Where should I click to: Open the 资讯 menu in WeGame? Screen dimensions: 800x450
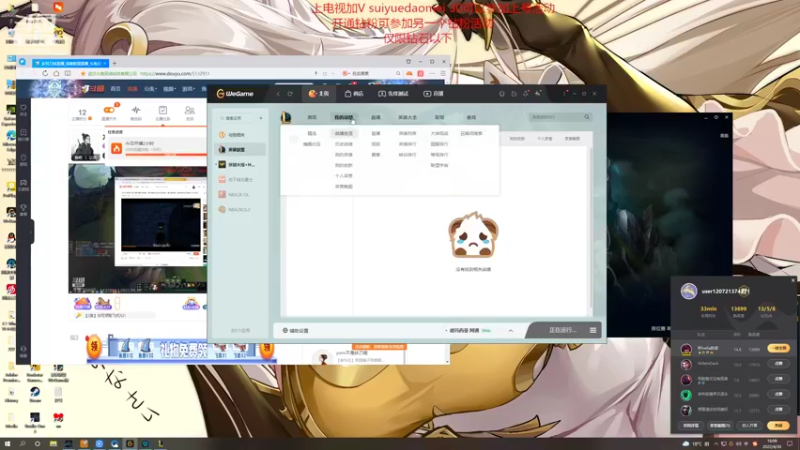point(312,117)
